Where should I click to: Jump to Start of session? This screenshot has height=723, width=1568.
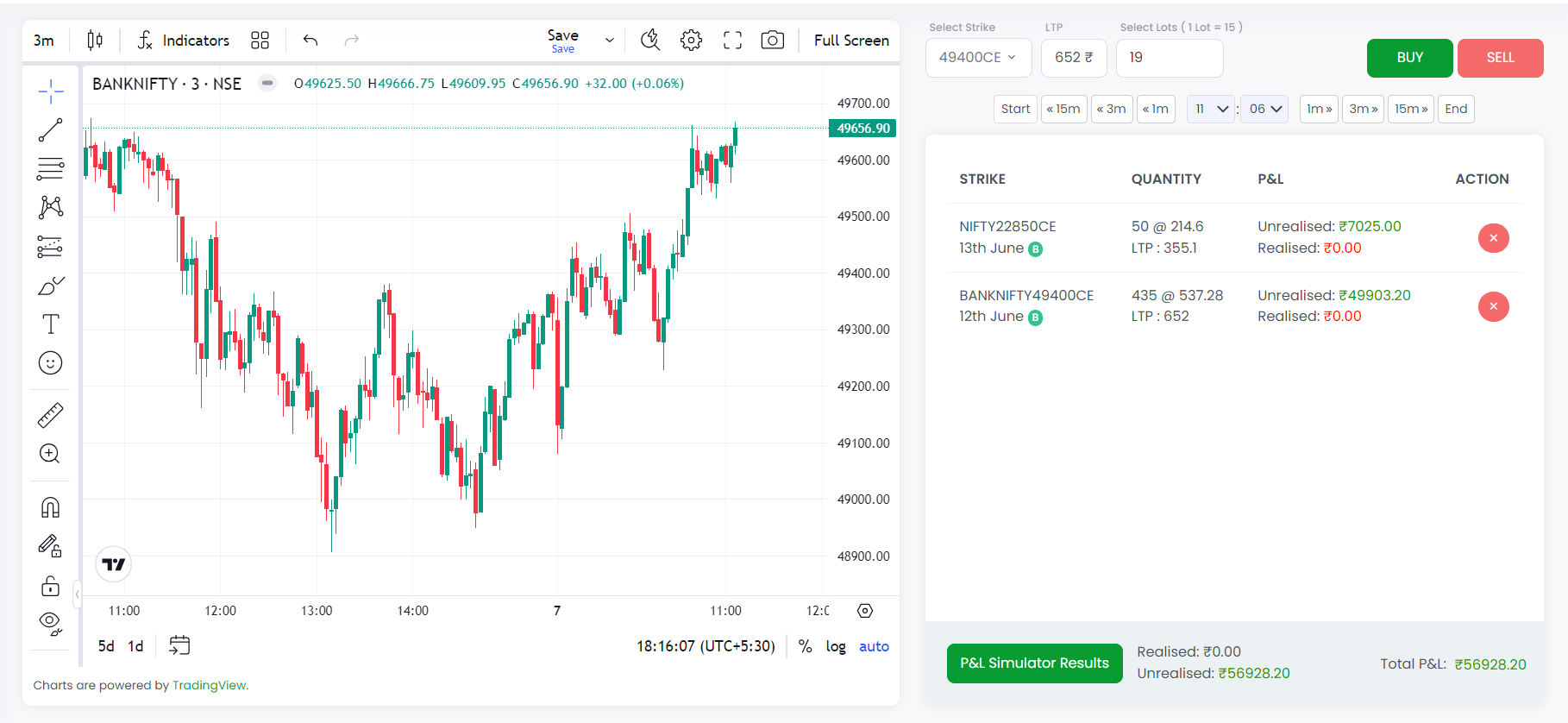click(1015, 109)
